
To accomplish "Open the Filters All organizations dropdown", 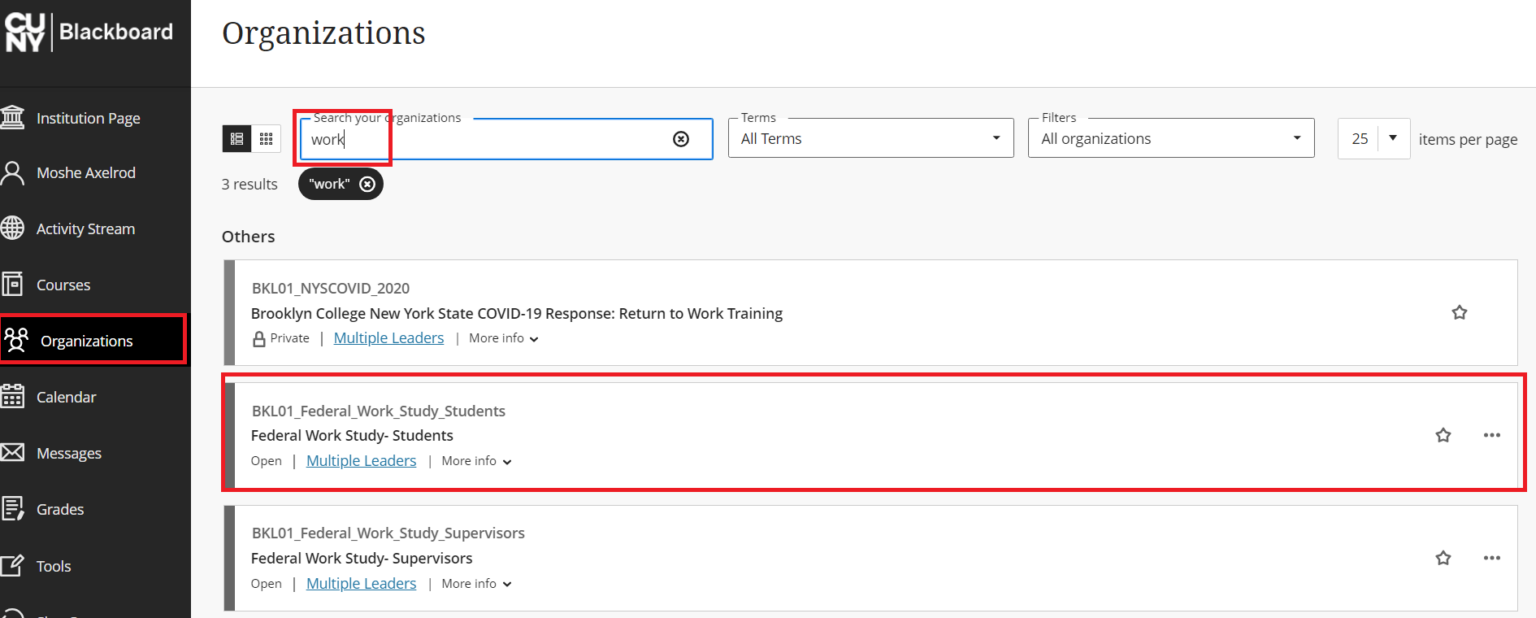I will coord(1170,139).
